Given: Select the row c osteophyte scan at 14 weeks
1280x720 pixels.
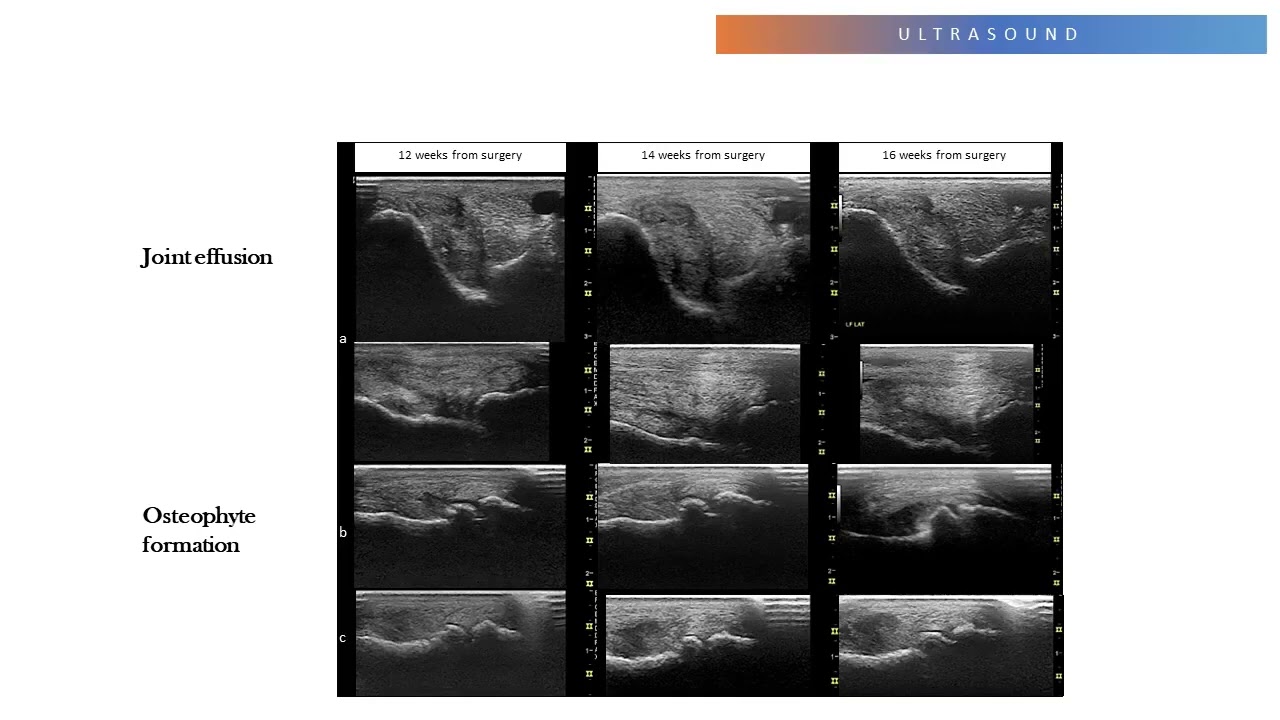Looking at the screenshot, I should (x=708, y=646).
